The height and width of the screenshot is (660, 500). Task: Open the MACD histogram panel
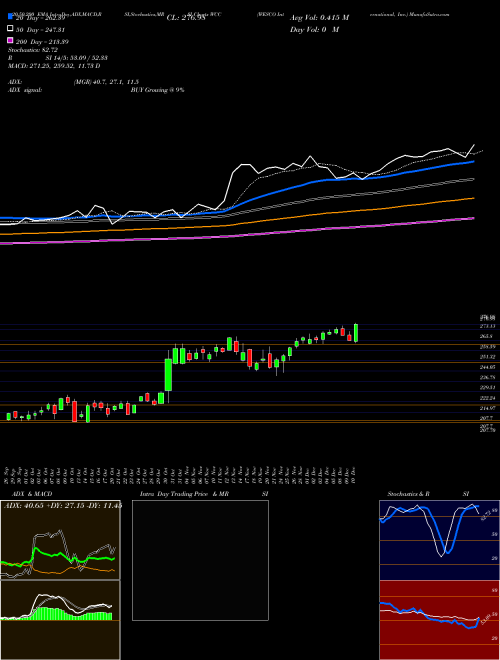point(60,620)
